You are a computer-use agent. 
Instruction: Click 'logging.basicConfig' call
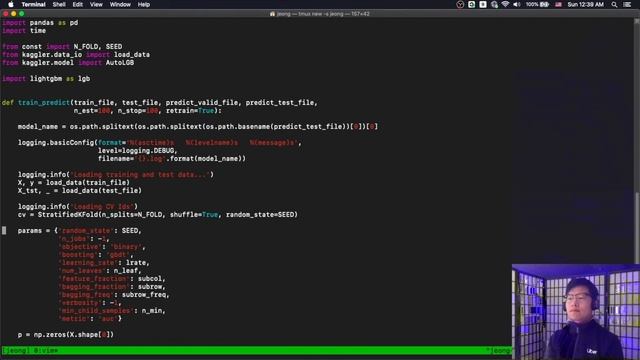[x=56, y=143]
